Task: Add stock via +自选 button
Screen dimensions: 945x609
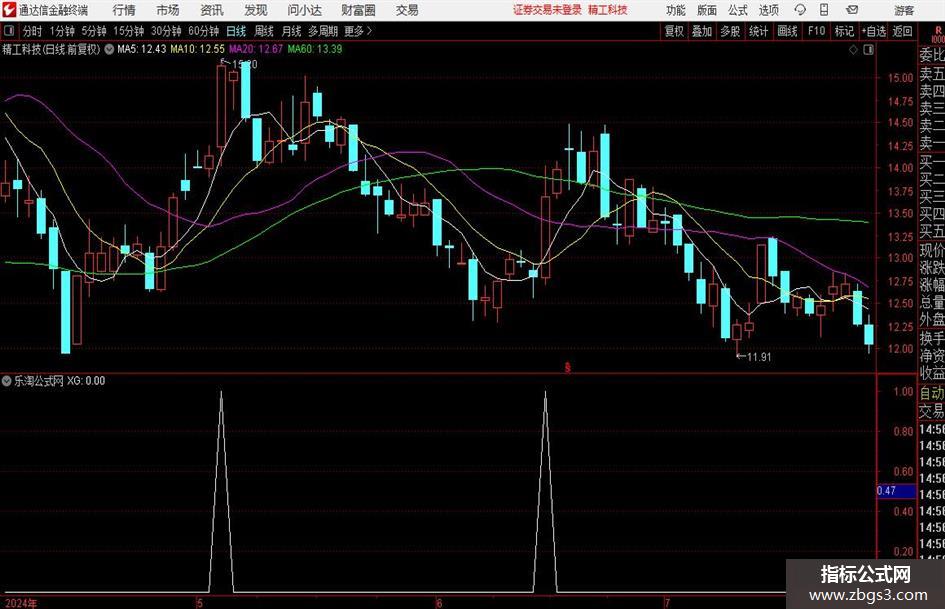Action: 874,31
